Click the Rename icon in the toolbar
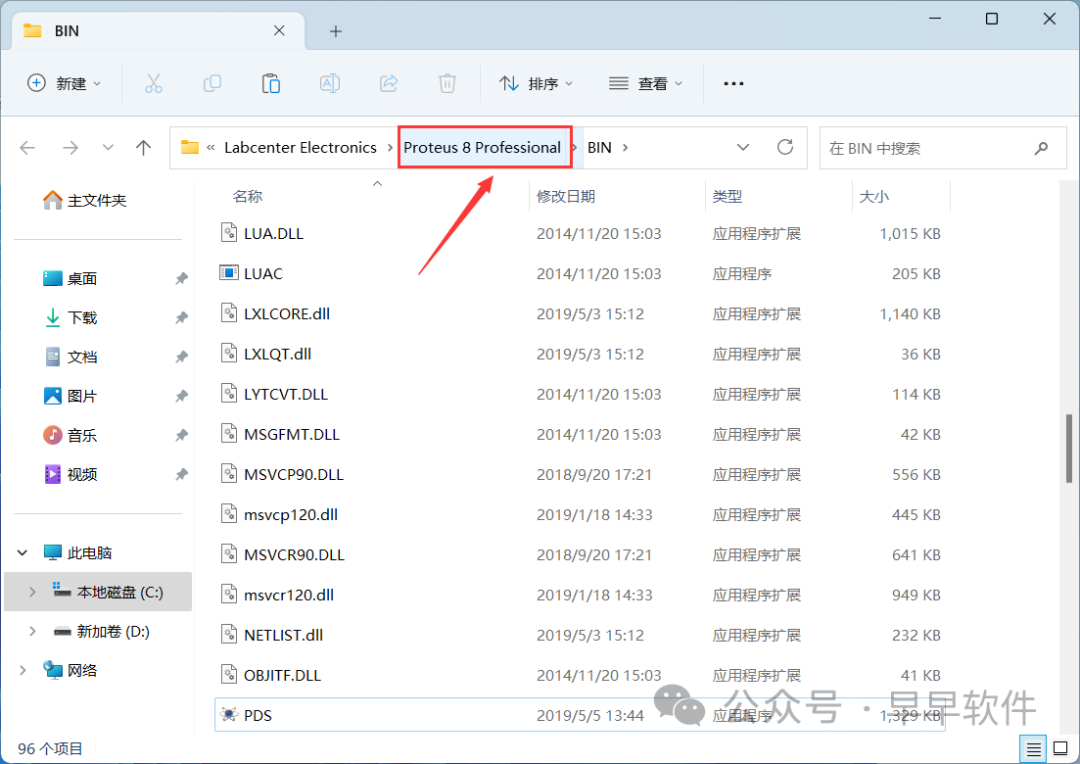 click(x=330, y=83)
